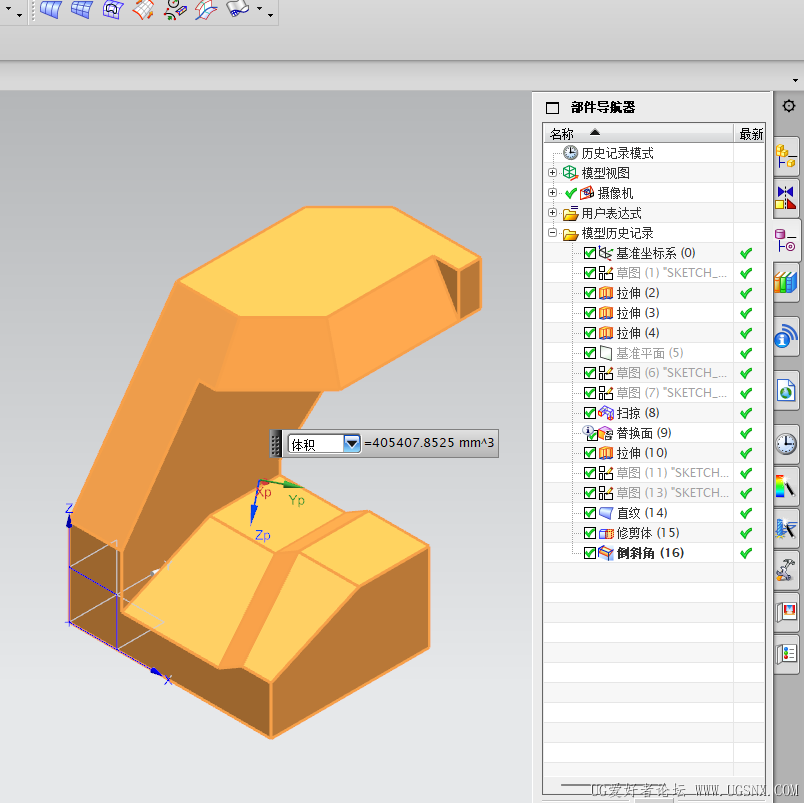
Task: Expand the 模型视图 tree node
Action: pyautogui.click(x=552, y=173)
